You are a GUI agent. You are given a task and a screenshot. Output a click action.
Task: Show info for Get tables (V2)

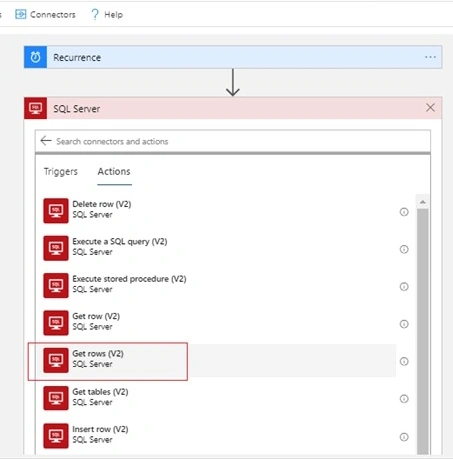pos(404,399)
